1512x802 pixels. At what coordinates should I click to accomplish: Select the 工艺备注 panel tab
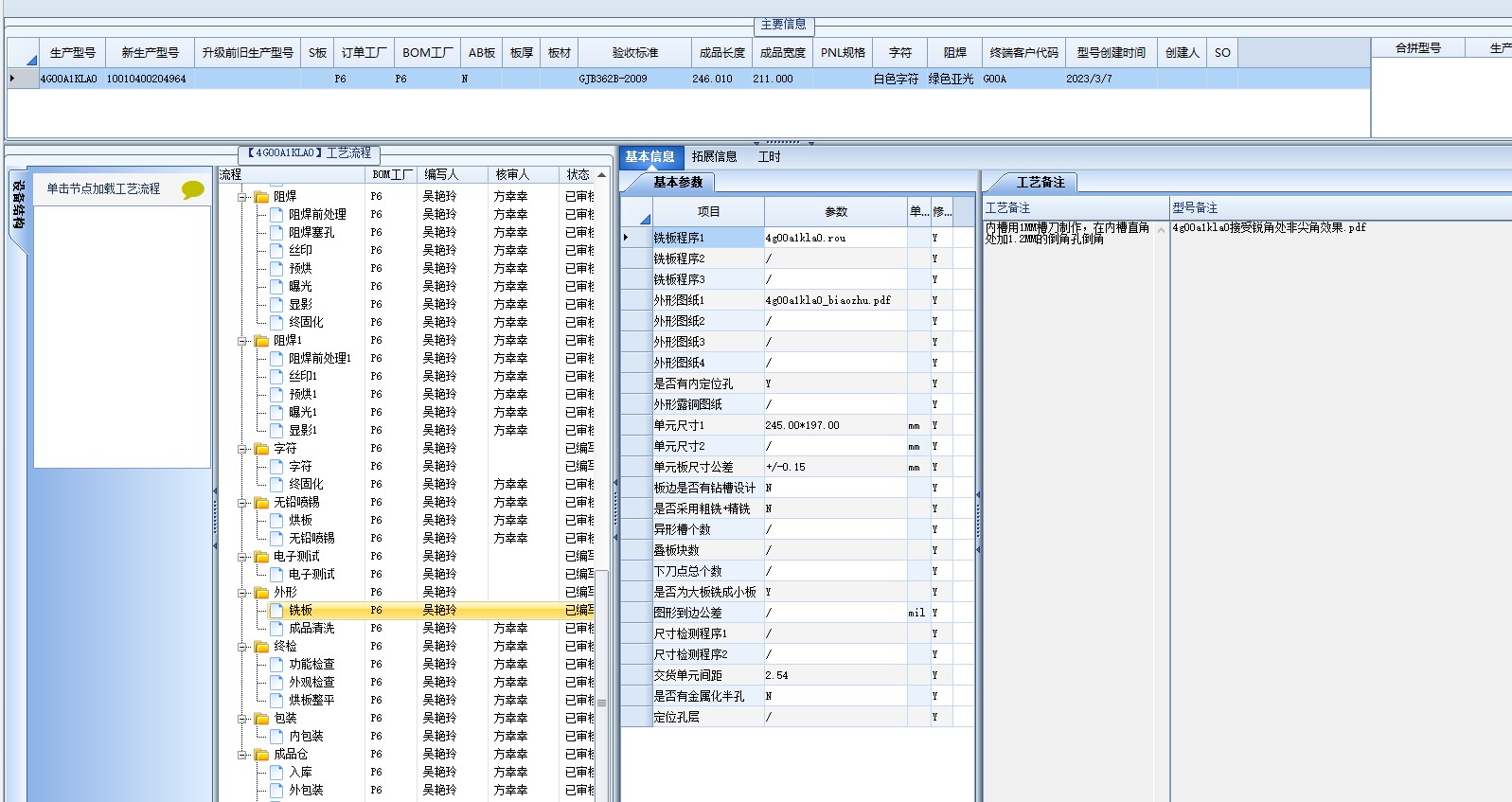(1041, 182)
